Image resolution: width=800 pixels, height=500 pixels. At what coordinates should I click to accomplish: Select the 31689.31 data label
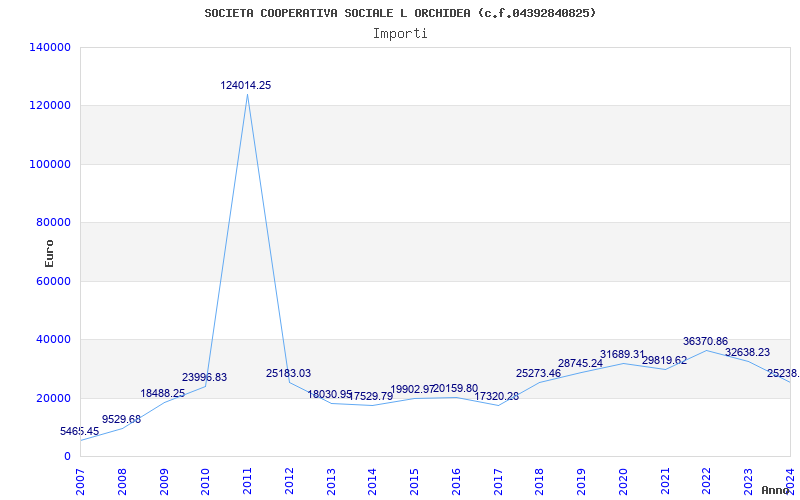(x=622, y=354)
